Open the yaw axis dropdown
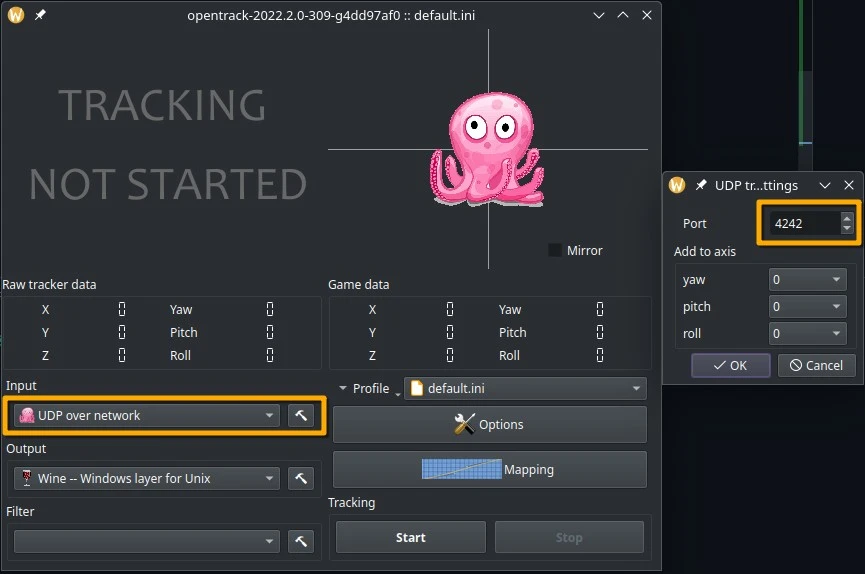This screenshot has height=574, width=865. 808,279
